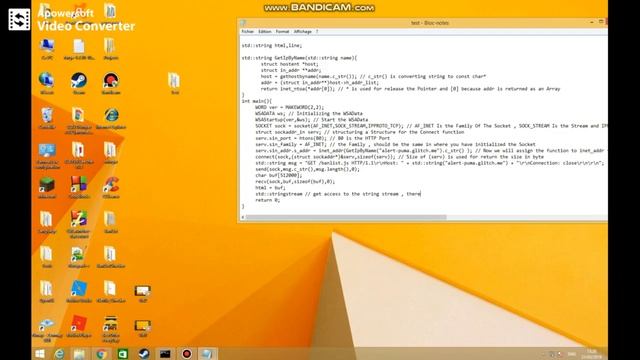Click the "html = buf;" line
This screenshot has width=640, height=360.
[x=270, y=187]
